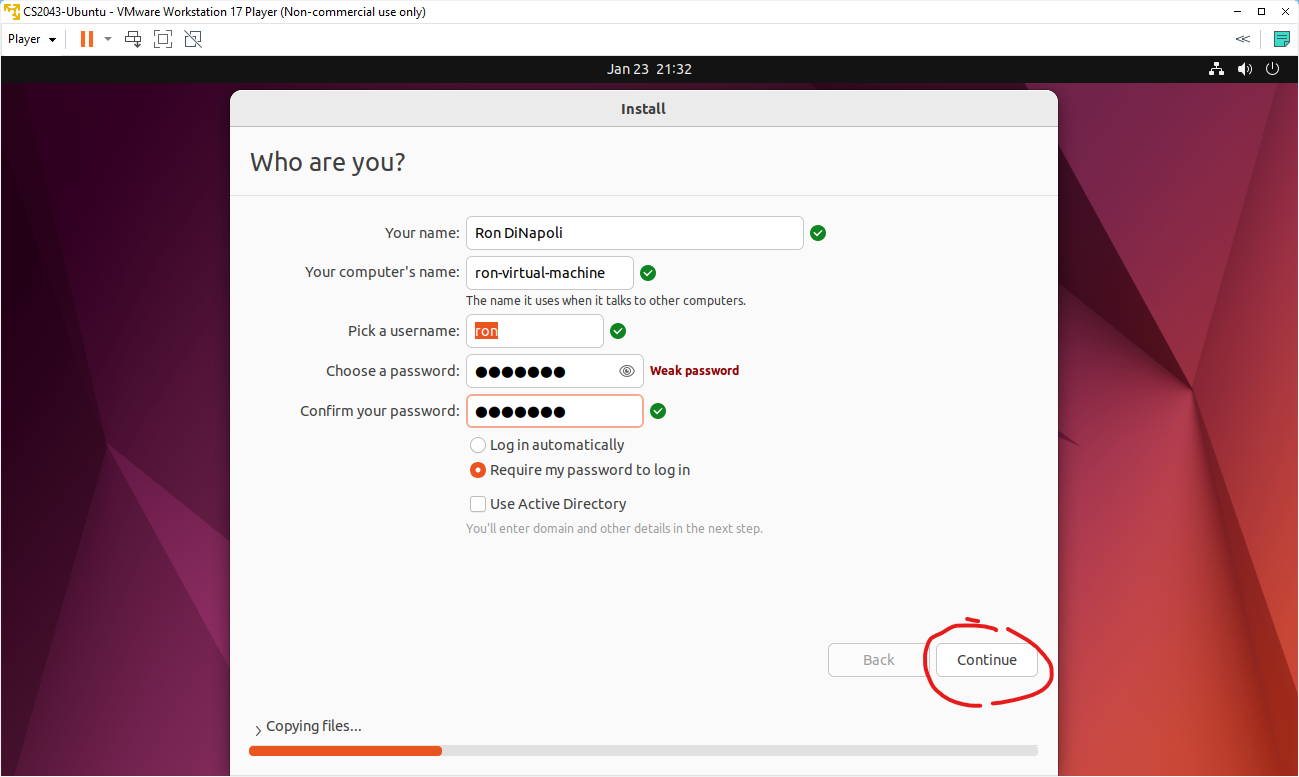Send Ctrl+Alt+Del to the guest OS

coord(132,38)
